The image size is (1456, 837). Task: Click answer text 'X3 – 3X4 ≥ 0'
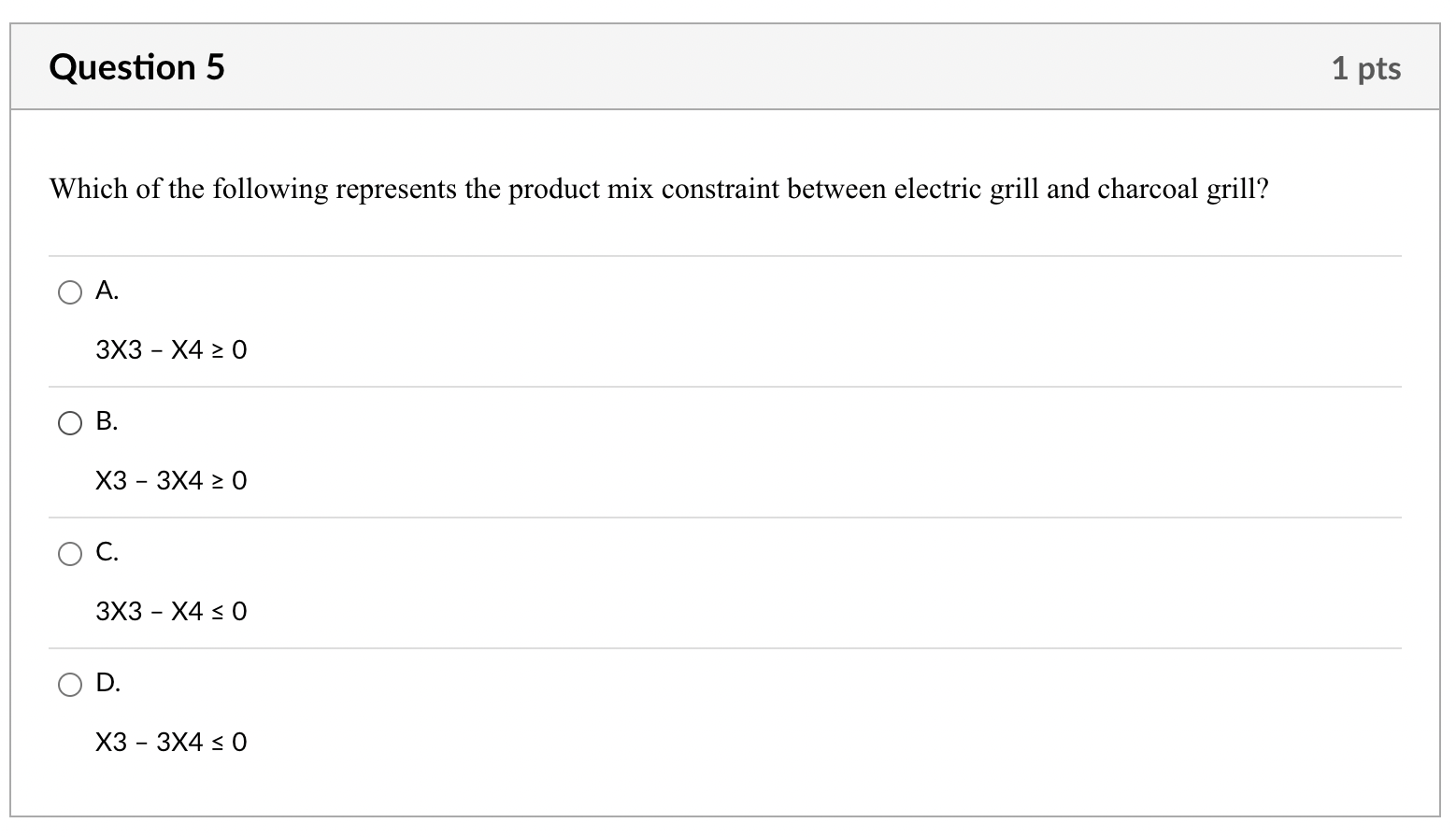pos(171,481)
